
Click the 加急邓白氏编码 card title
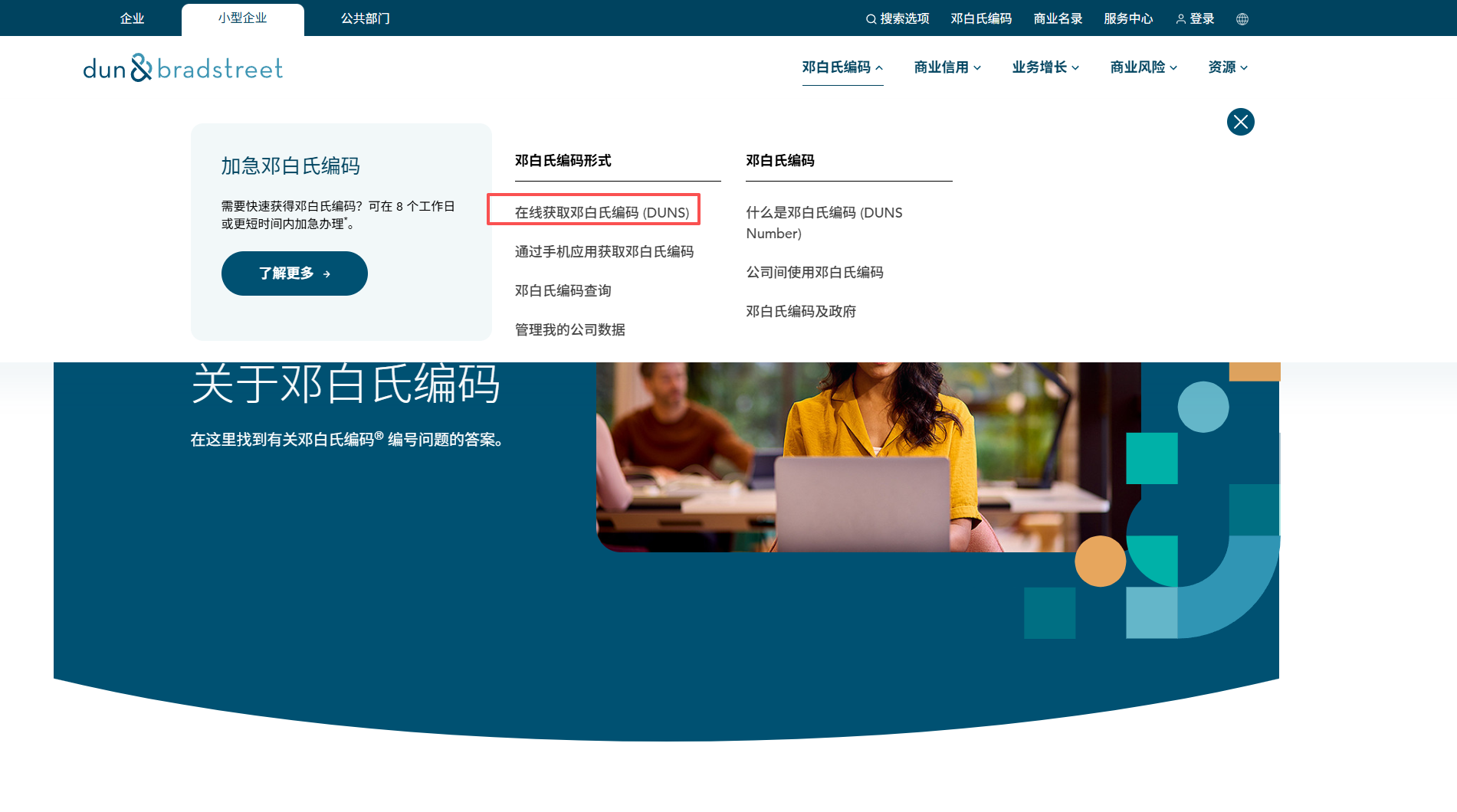tap(290, 166)
